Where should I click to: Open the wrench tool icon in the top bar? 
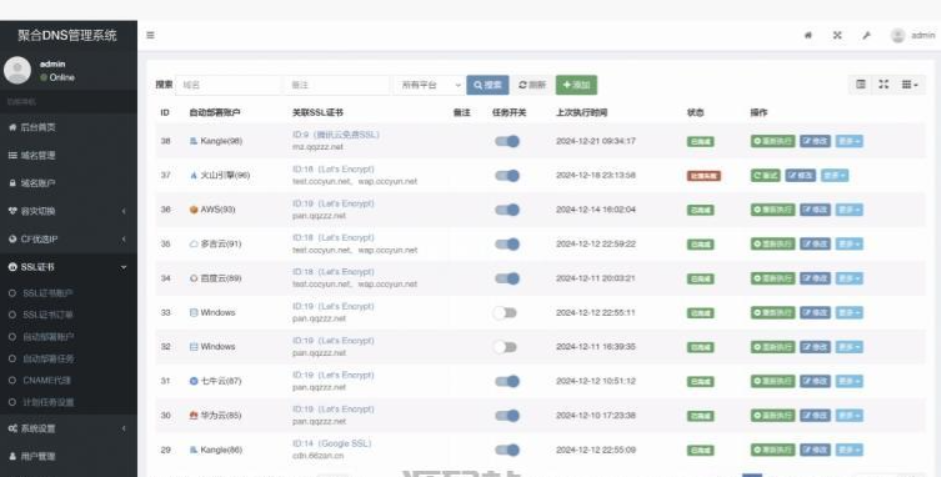click(x=866, y=35)
